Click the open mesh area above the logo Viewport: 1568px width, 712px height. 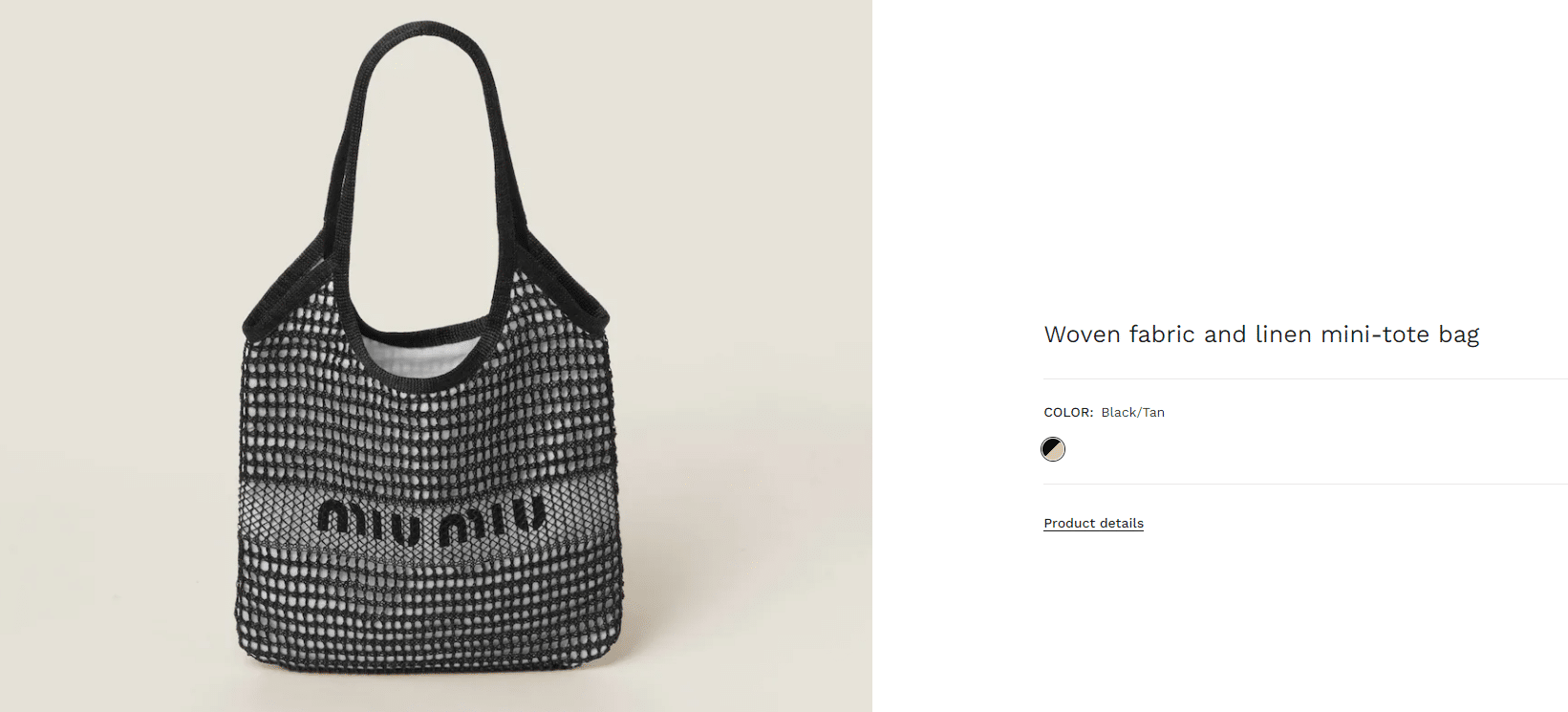click(x=430, y=430)
